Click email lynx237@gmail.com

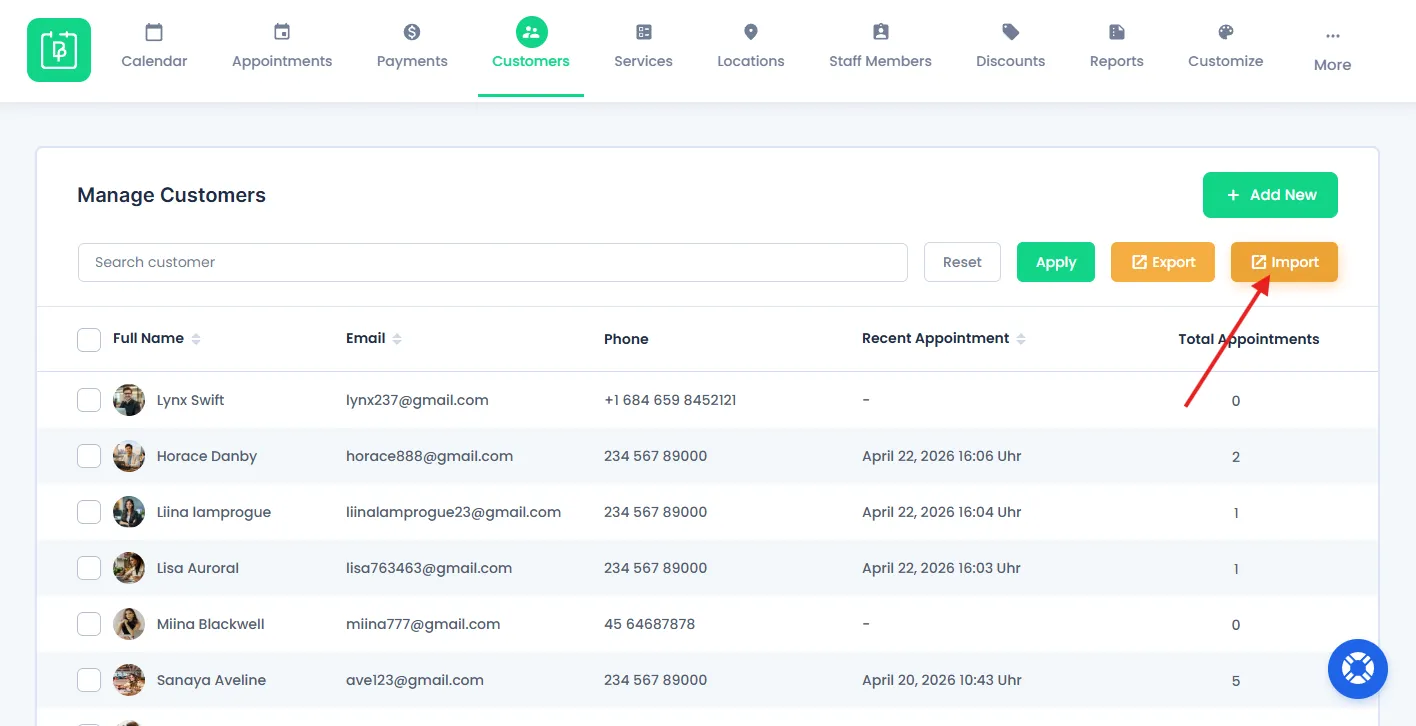(417, 400)
